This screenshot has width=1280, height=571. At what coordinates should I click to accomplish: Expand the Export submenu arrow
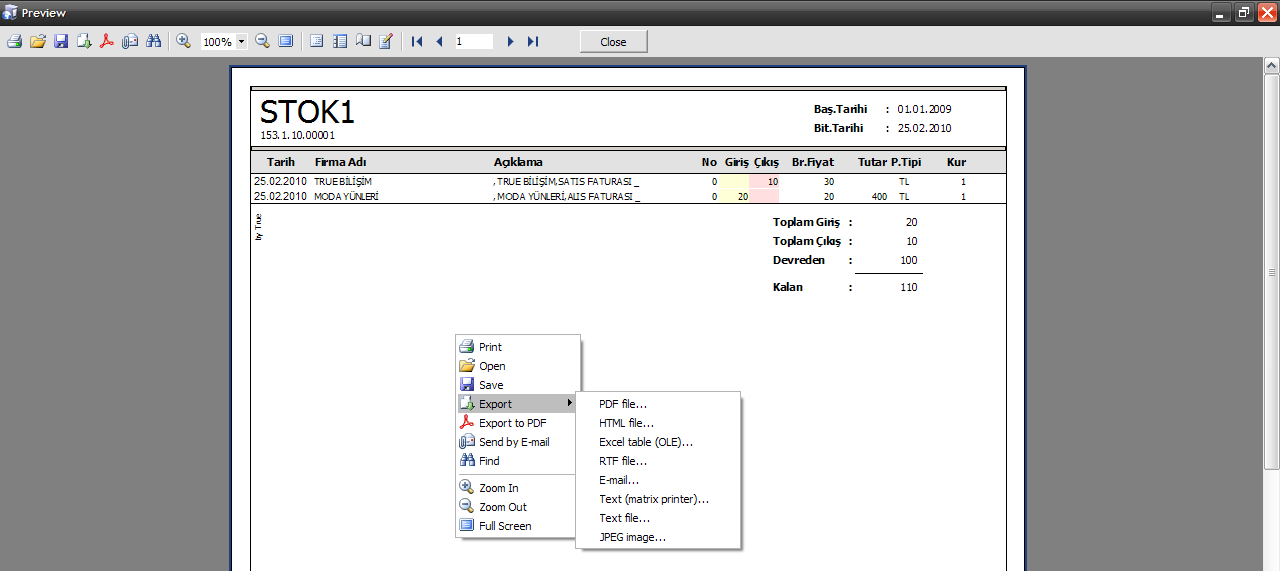pyautogui.click(x=570, y=403)
